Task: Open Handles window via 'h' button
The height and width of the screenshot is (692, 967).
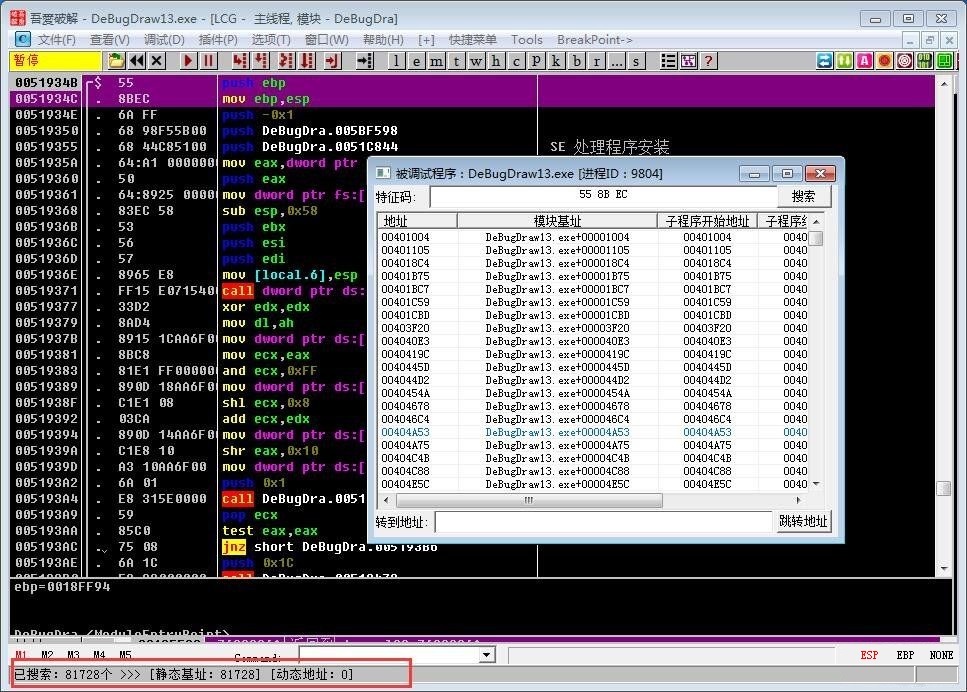Action: click(x=496, y=61)
